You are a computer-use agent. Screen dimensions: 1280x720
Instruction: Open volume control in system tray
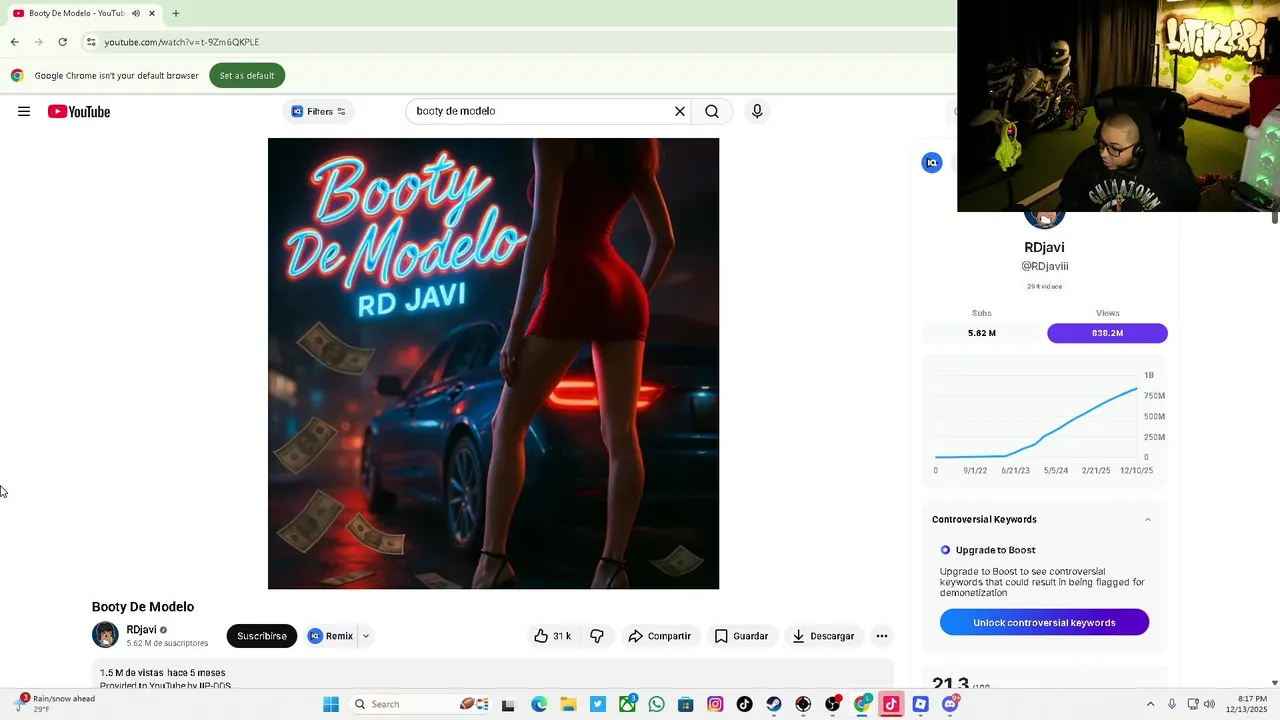coord(1209,704)
